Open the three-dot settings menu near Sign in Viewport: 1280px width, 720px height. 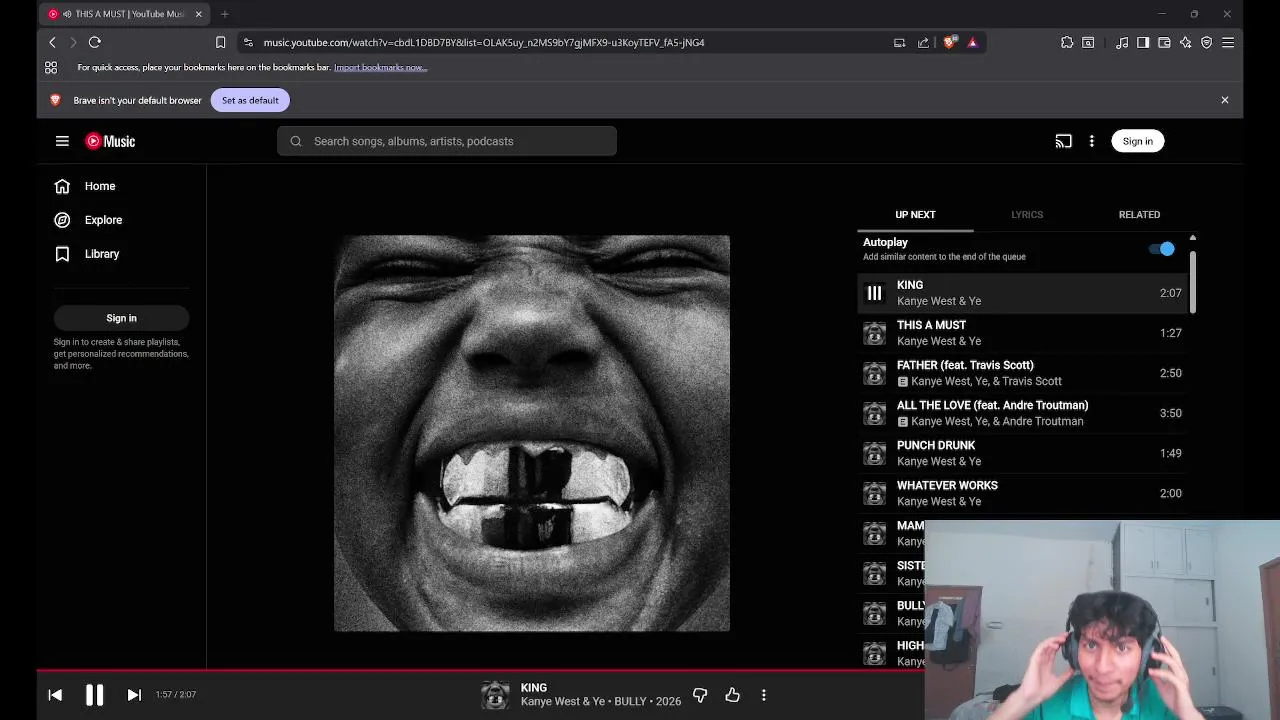point(1091,141)
